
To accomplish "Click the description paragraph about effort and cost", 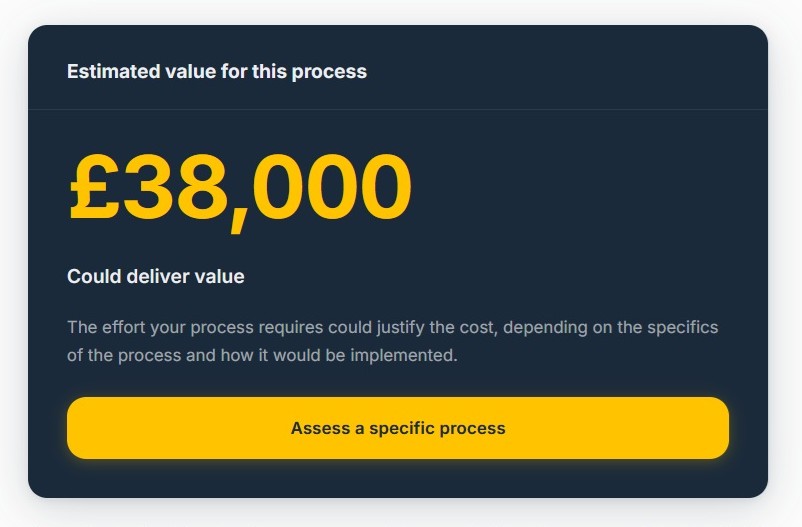I will [392, 341].
